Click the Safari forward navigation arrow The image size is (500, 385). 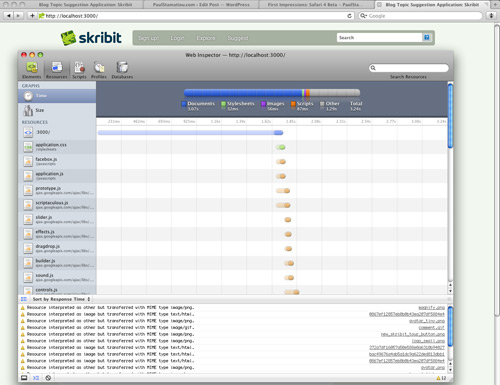18,16
